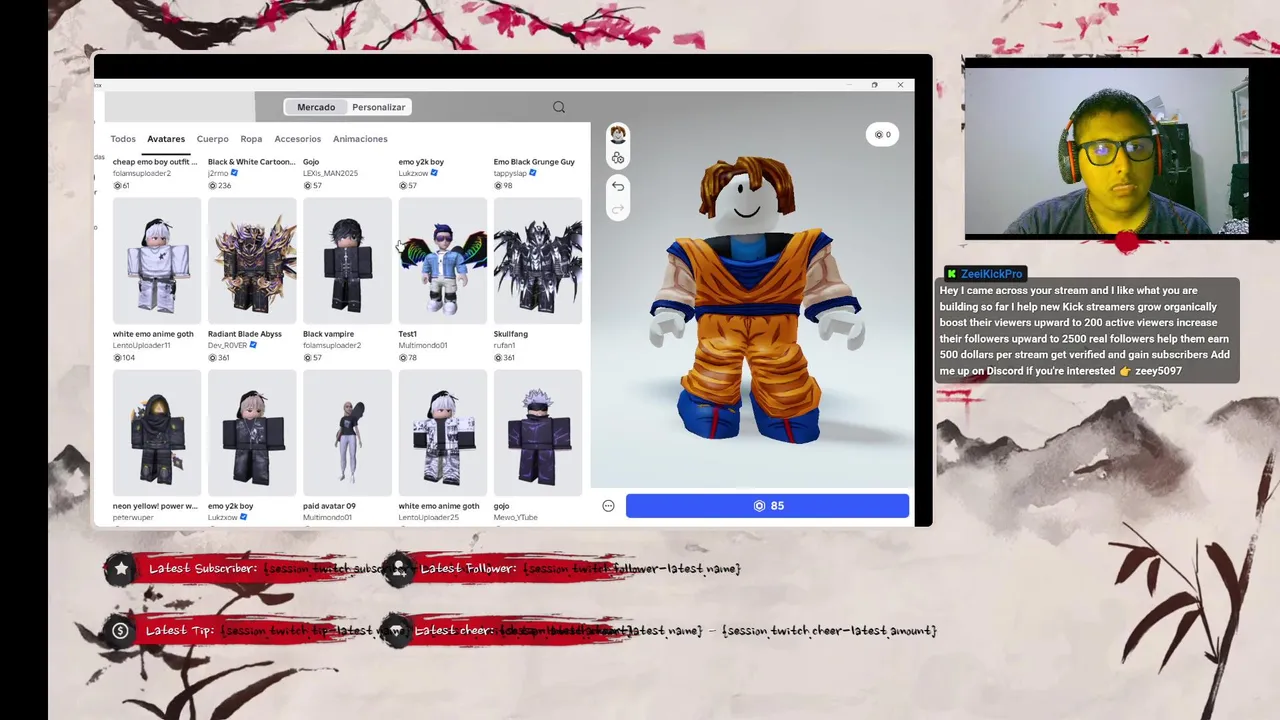Click the Black & White Cartoon title
The image size is (1280, 720).
(x=252, y=162)
